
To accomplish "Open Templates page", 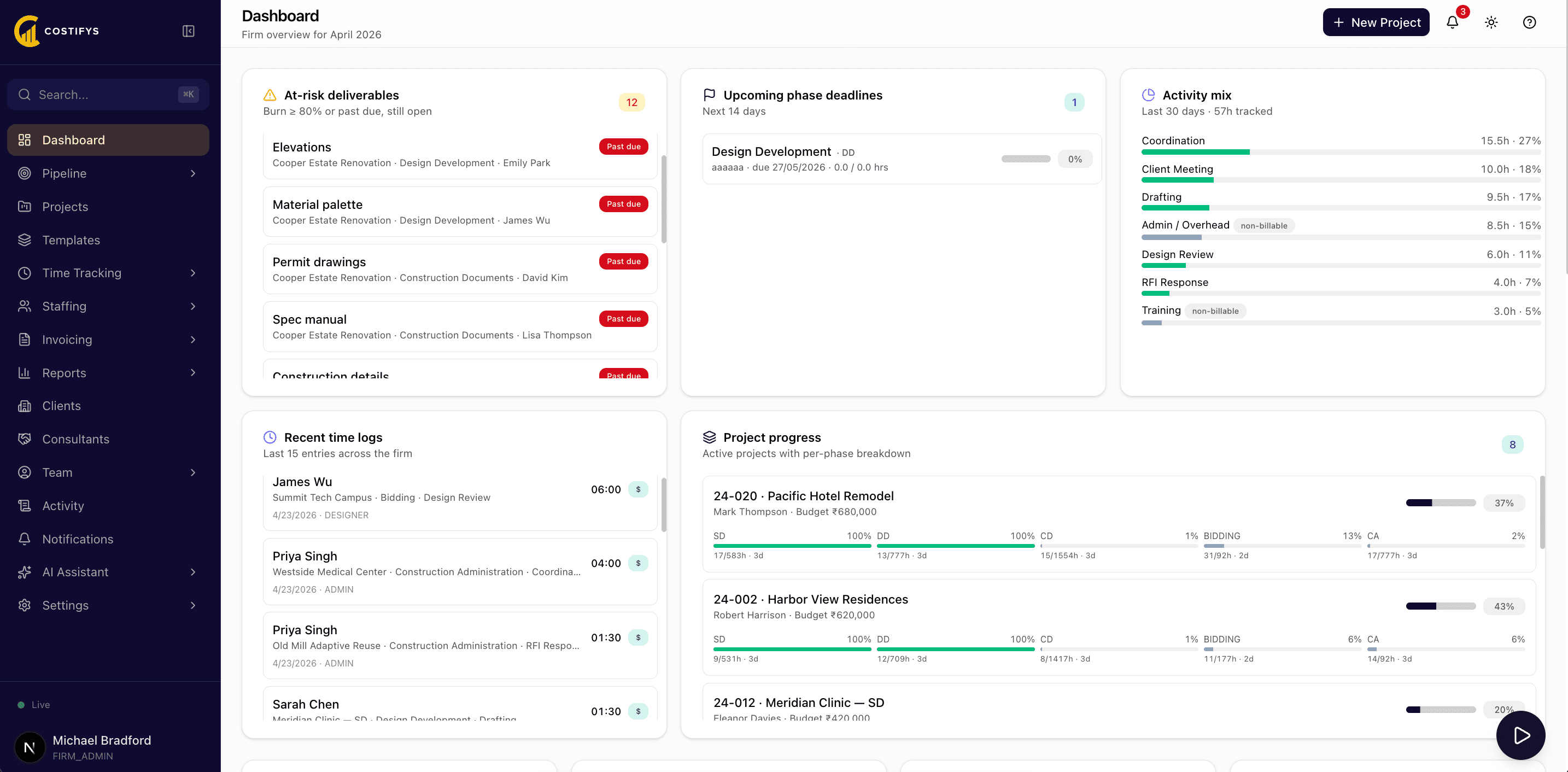I will click(108, 240).
